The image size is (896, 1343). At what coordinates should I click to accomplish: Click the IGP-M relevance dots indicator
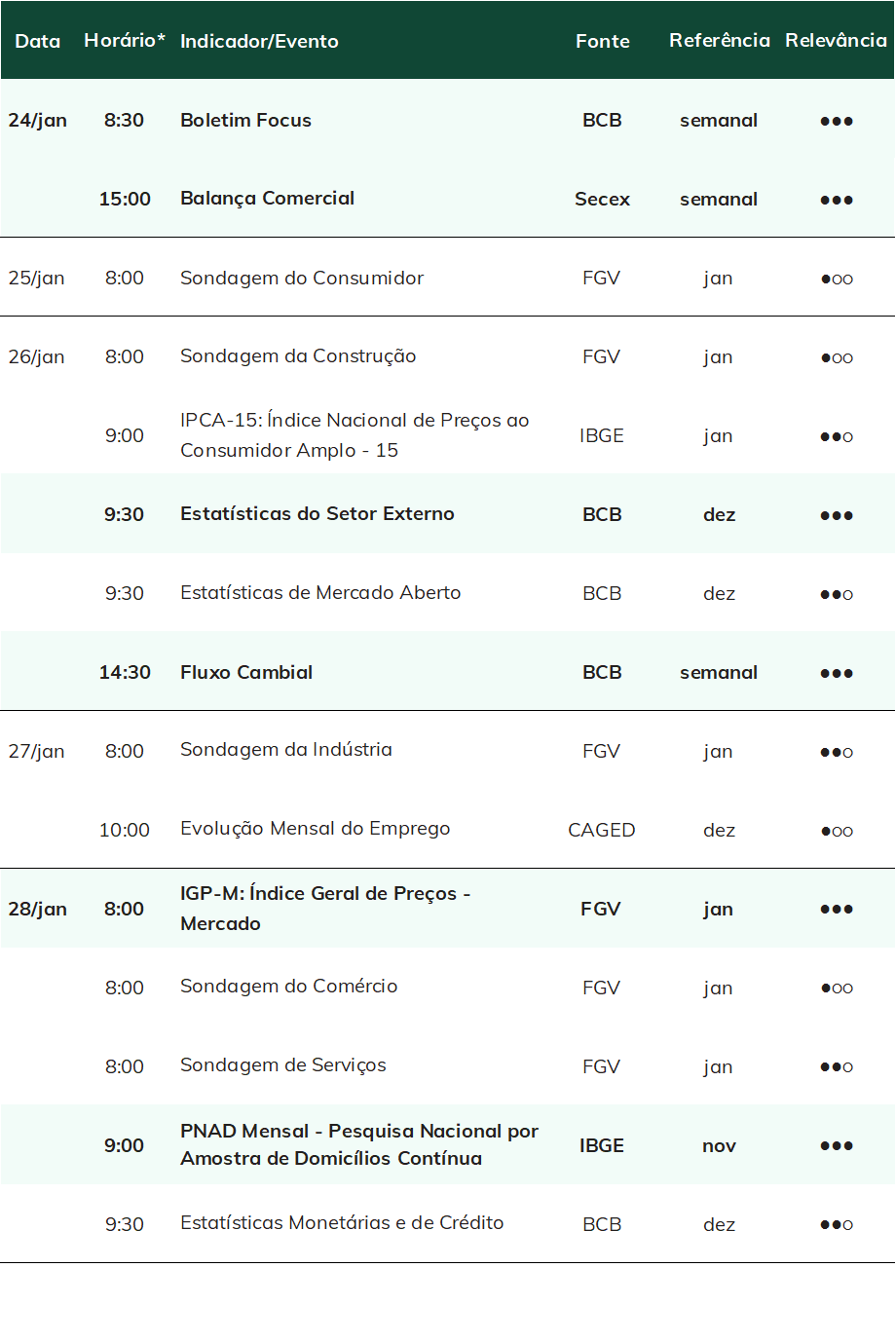click(x=837, y=910)
